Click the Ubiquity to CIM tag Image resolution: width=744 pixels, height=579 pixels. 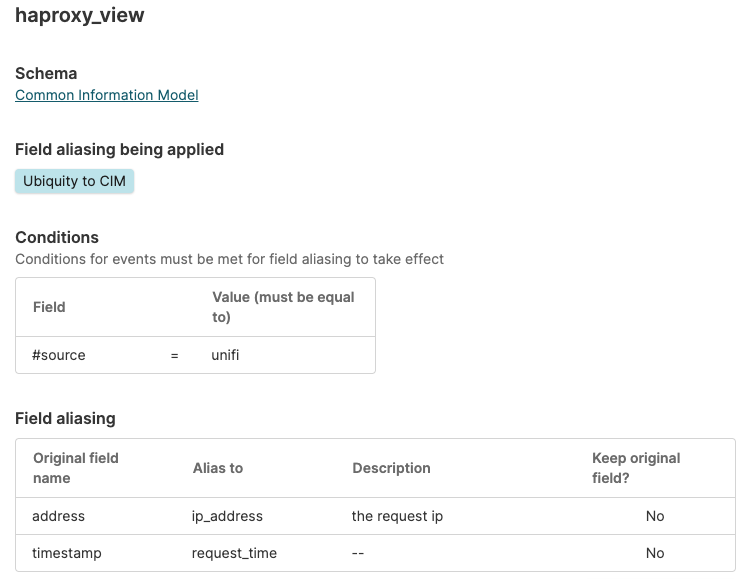click(74, 181)
